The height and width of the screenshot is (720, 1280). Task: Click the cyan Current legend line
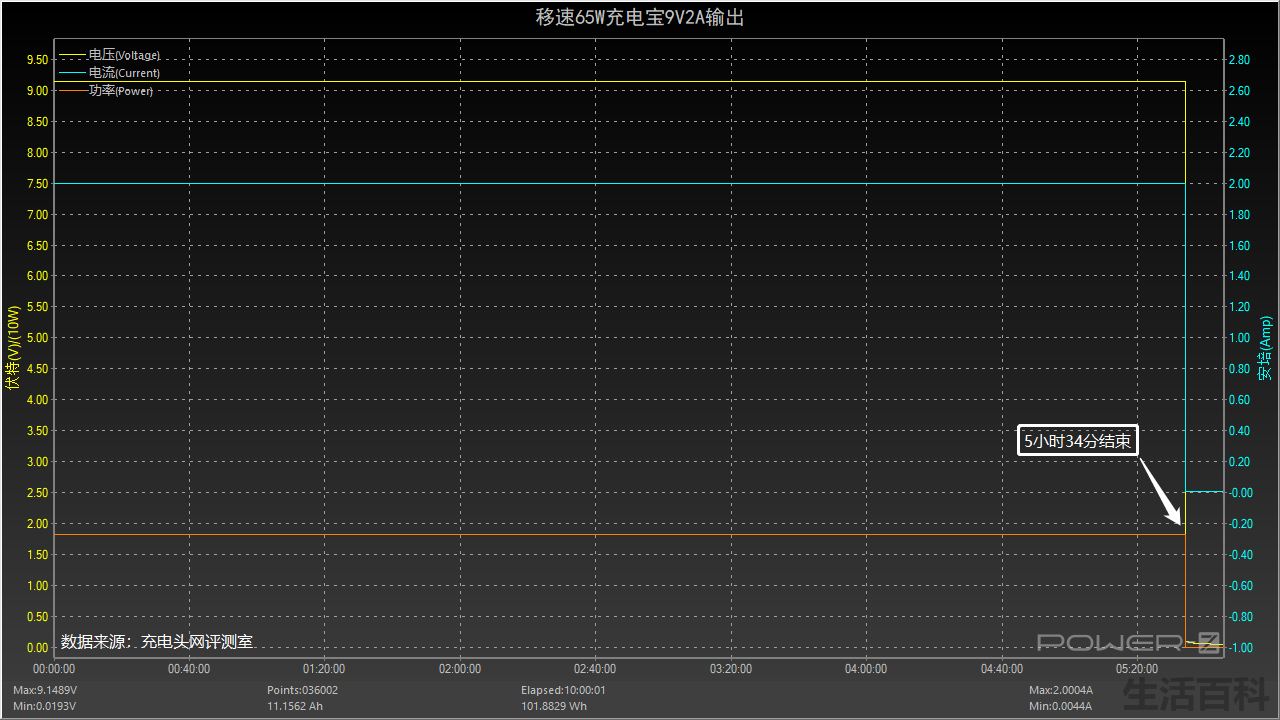[x=73, y=73]
